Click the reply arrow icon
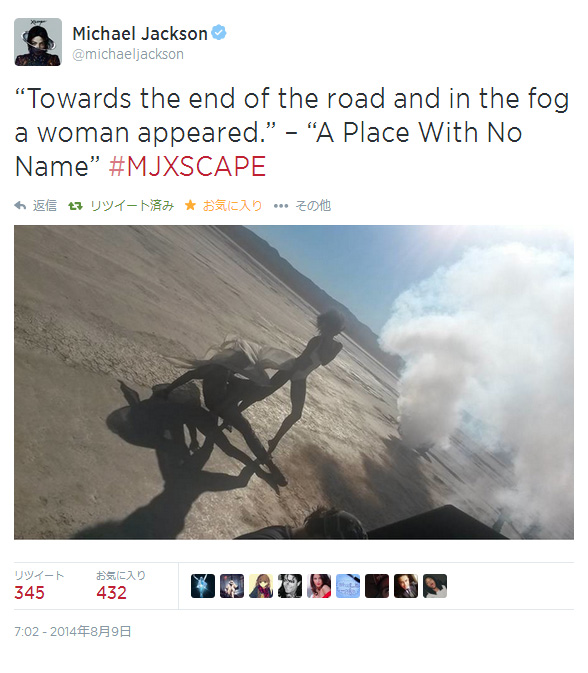The image size is (588, 673). [20, 206]
